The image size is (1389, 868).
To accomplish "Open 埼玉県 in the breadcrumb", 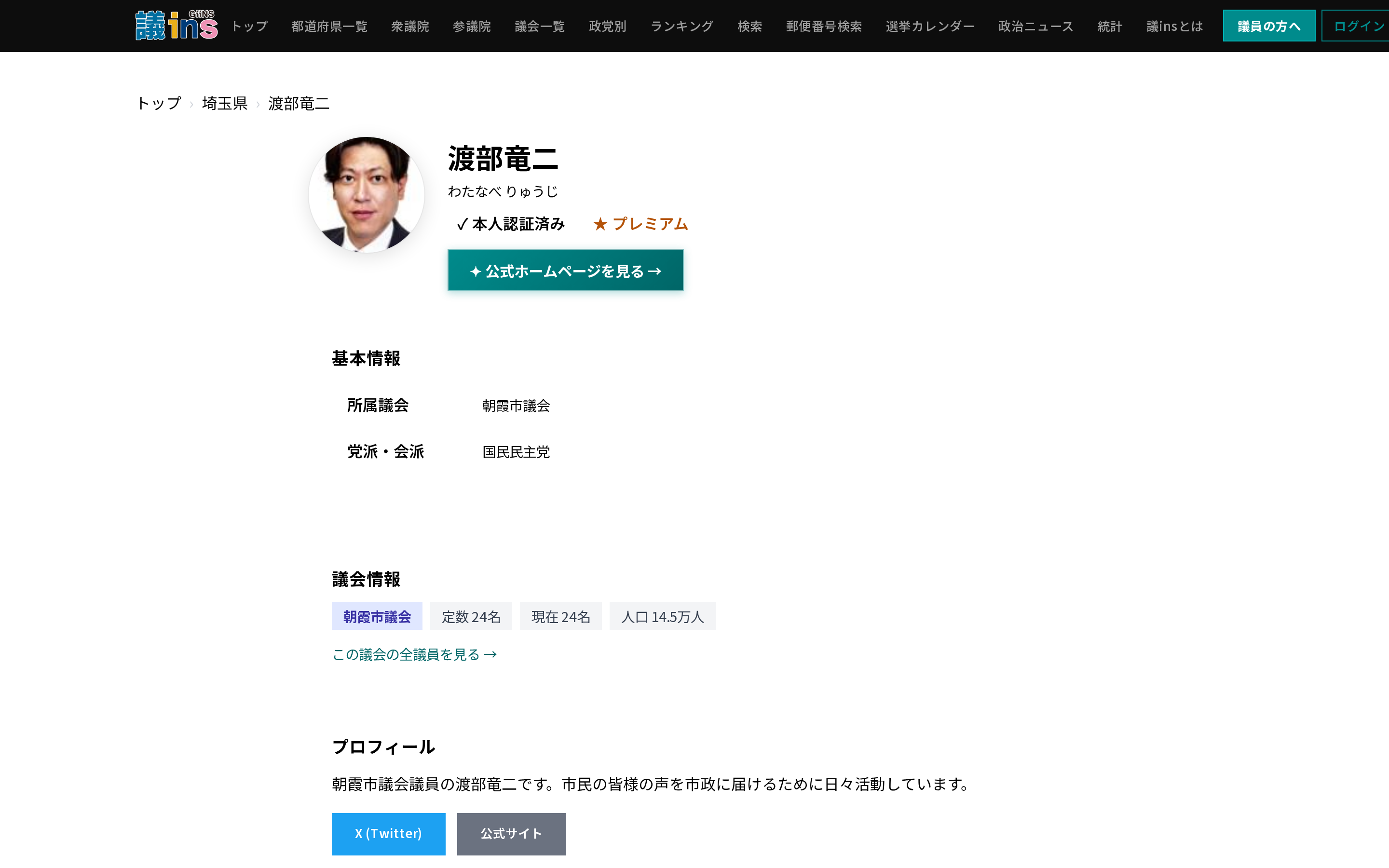I will coord(224,103).
